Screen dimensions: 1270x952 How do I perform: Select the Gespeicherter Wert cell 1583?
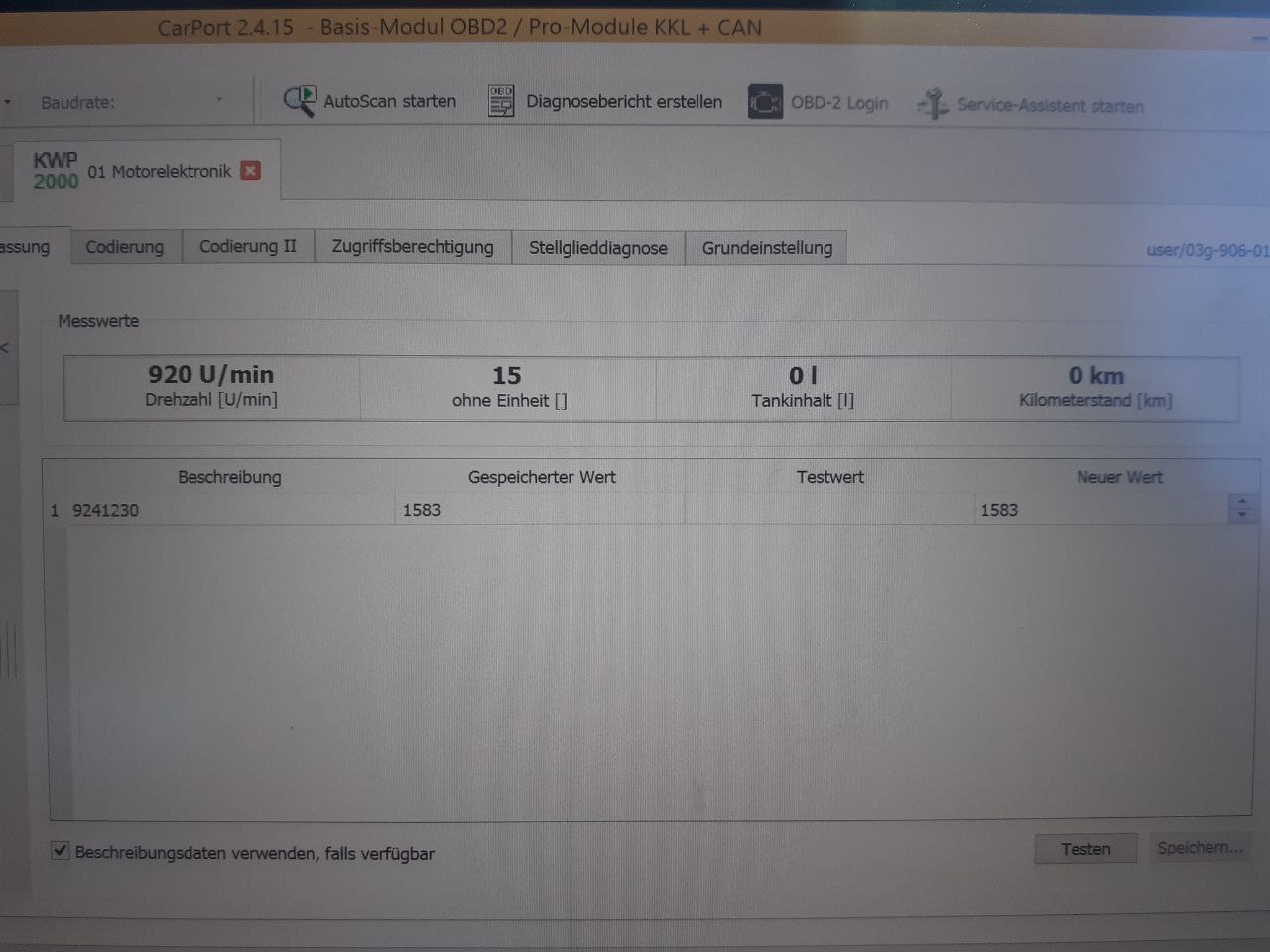point(540,510)
